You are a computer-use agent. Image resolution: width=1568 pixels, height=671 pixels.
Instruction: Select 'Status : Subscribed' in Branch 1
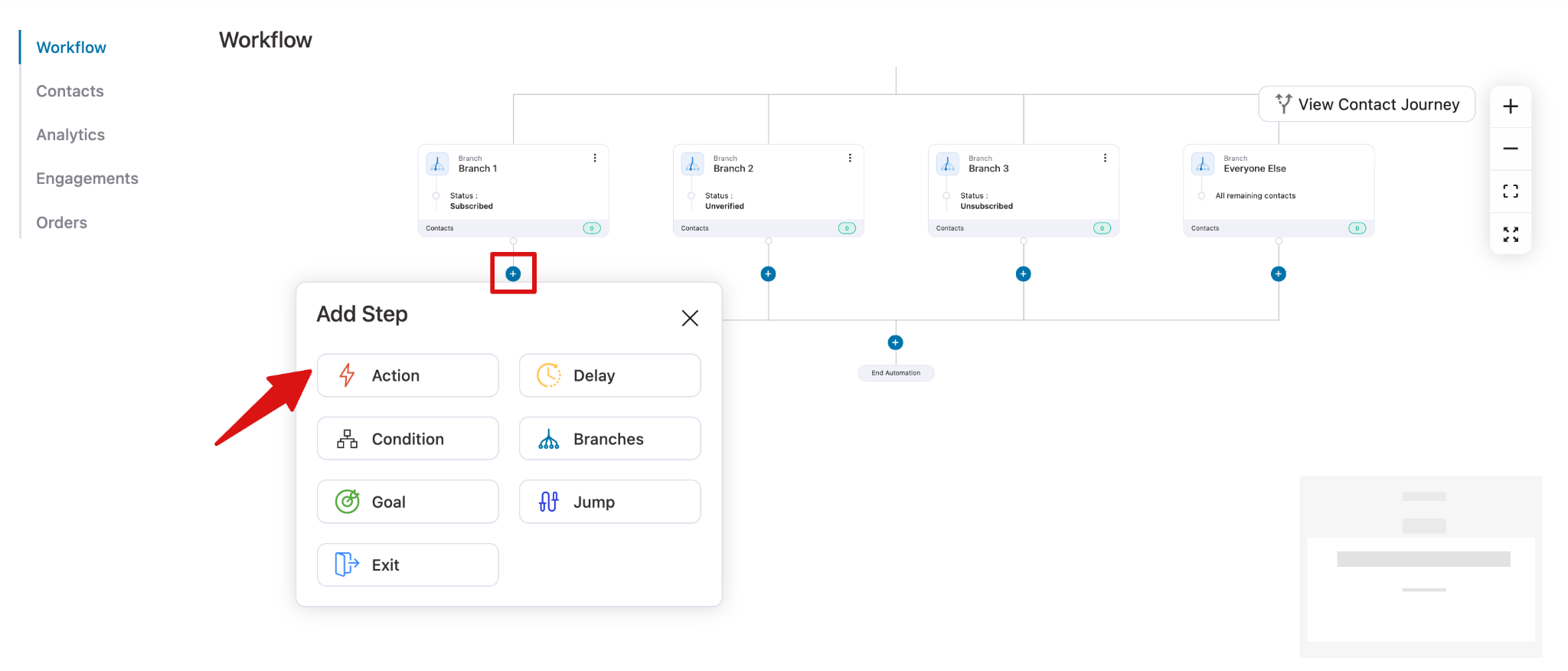coord(472,201)
